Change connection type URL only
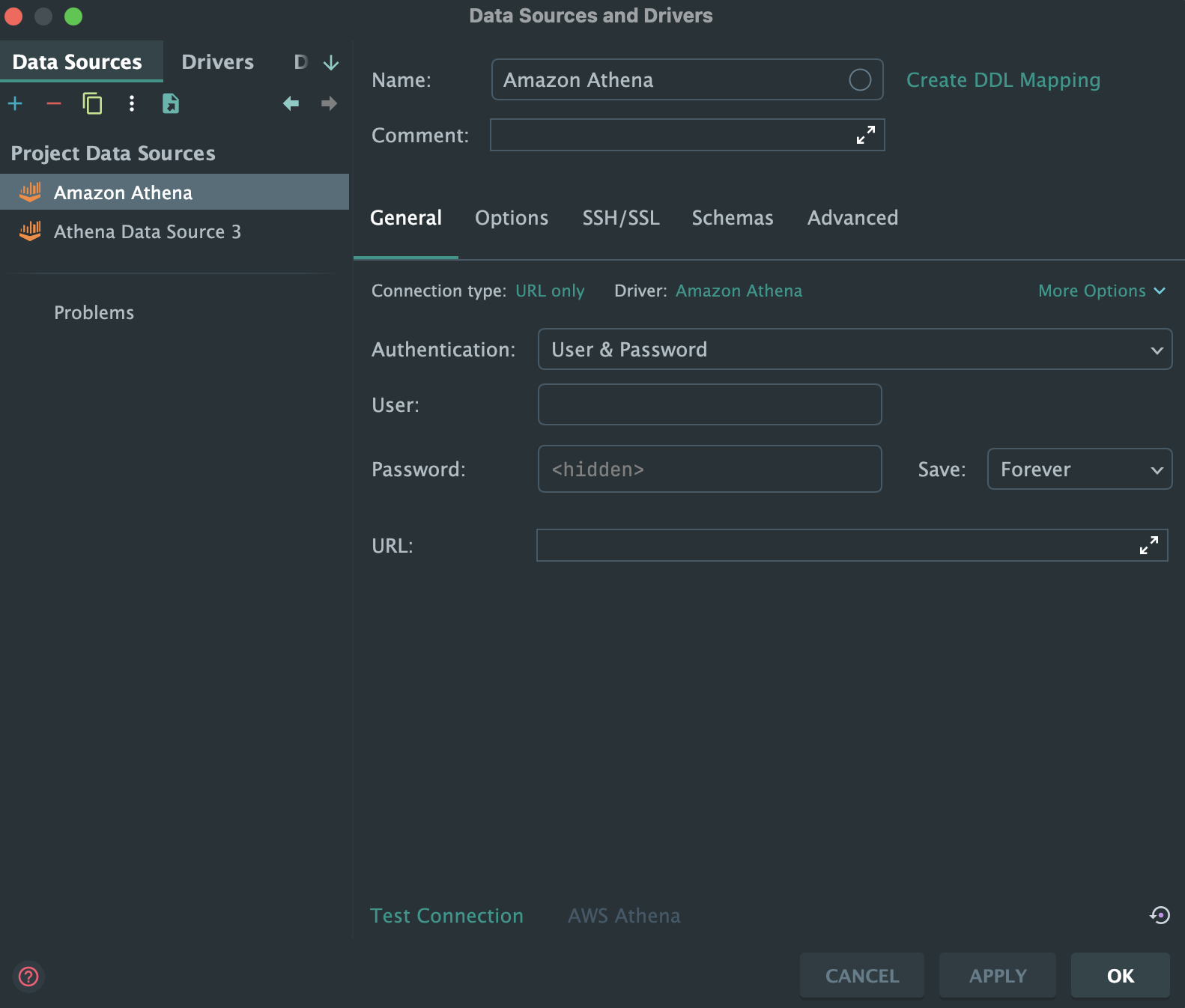This screenshot has height=1008, width=1185. [x=550, y=291]
